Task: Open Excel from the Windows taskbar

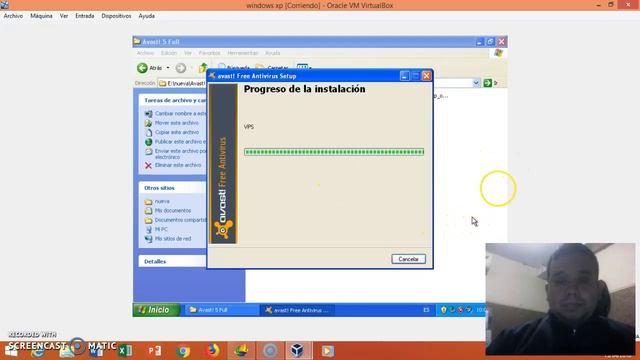Action: (125, 351)
